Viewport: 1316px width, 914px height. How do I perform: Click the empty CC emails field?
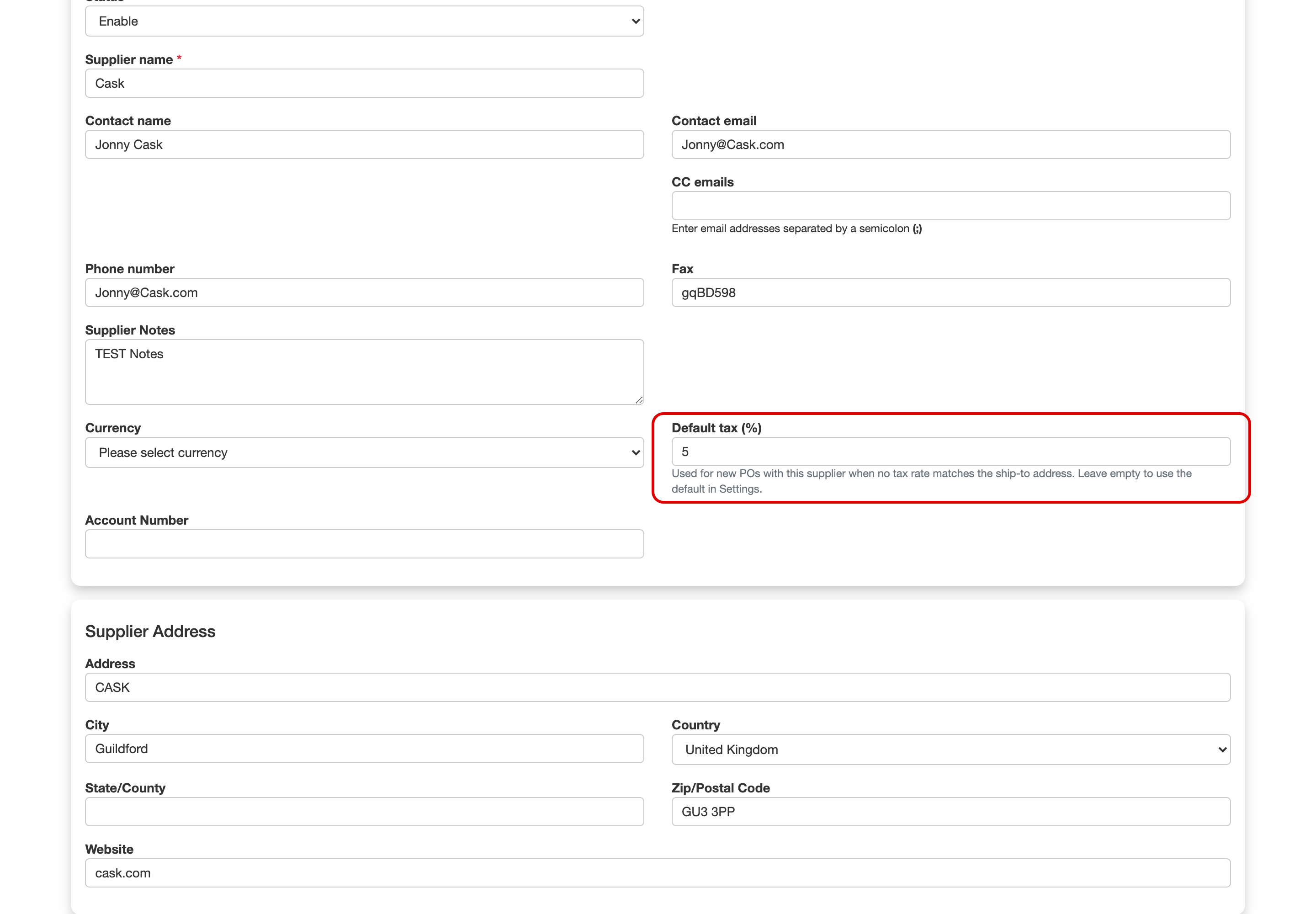950,206
